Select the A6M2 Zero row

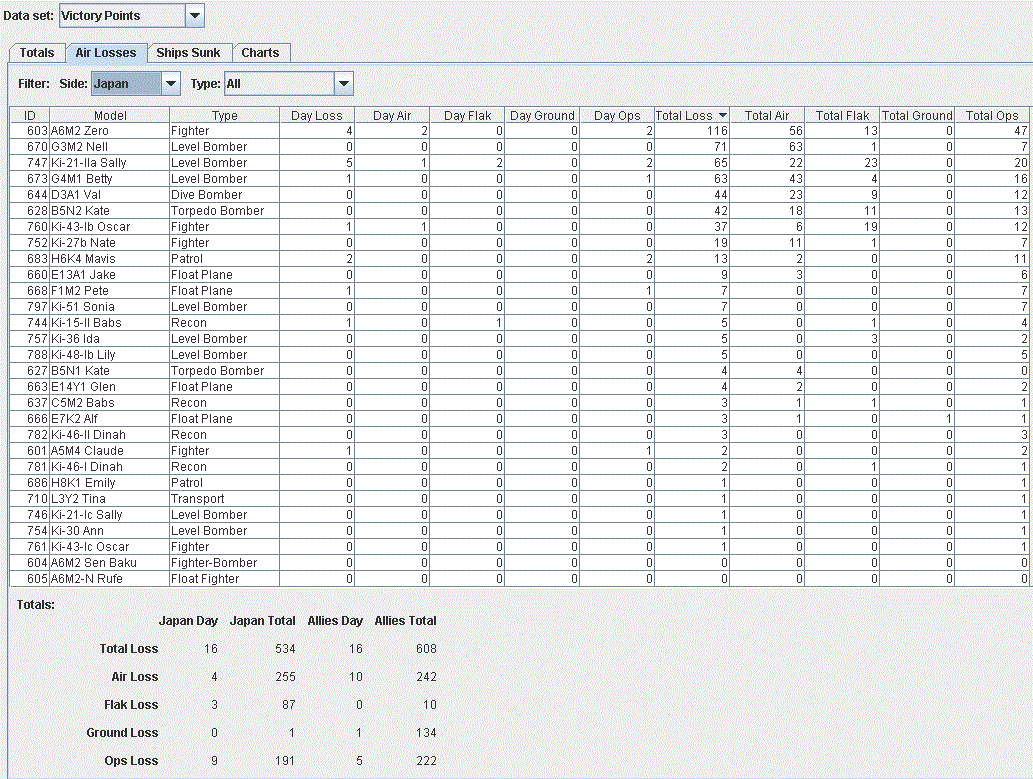pos(520,131)
